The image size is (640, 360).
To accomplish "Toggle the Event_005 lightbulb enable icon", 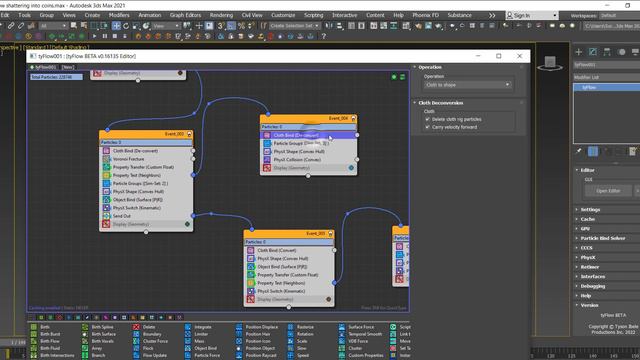I will (331, 233).
